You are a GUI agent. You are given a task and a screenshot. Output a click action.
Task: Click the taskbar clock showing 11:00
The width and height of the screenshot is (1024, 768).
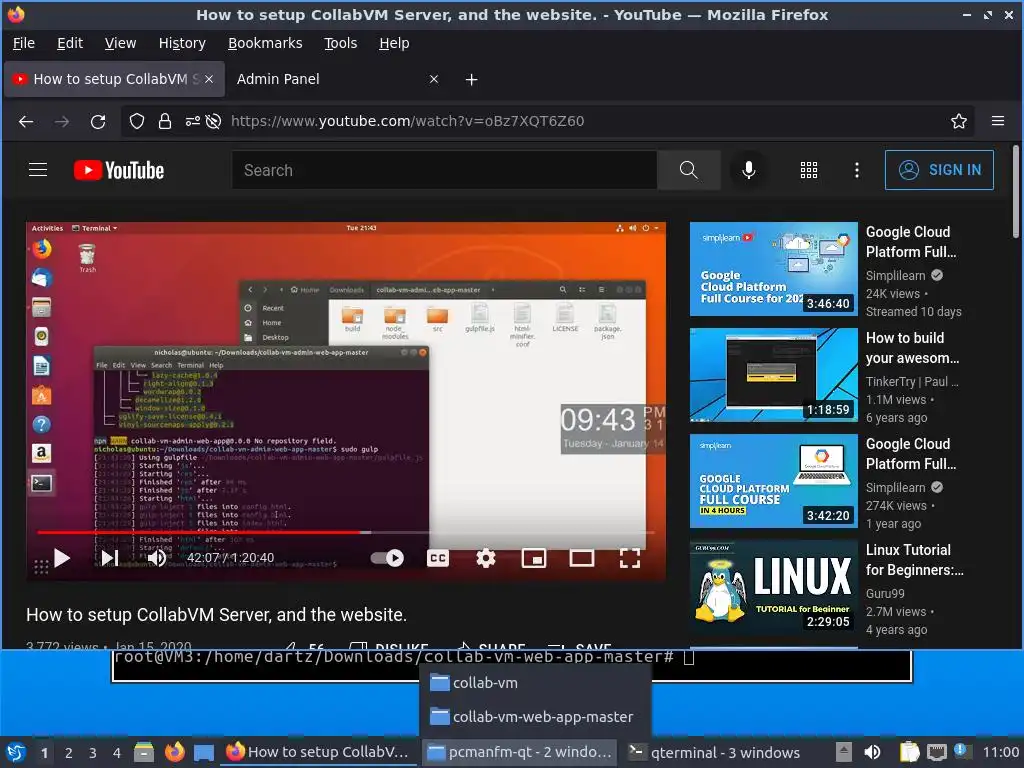click(1000, 753)
